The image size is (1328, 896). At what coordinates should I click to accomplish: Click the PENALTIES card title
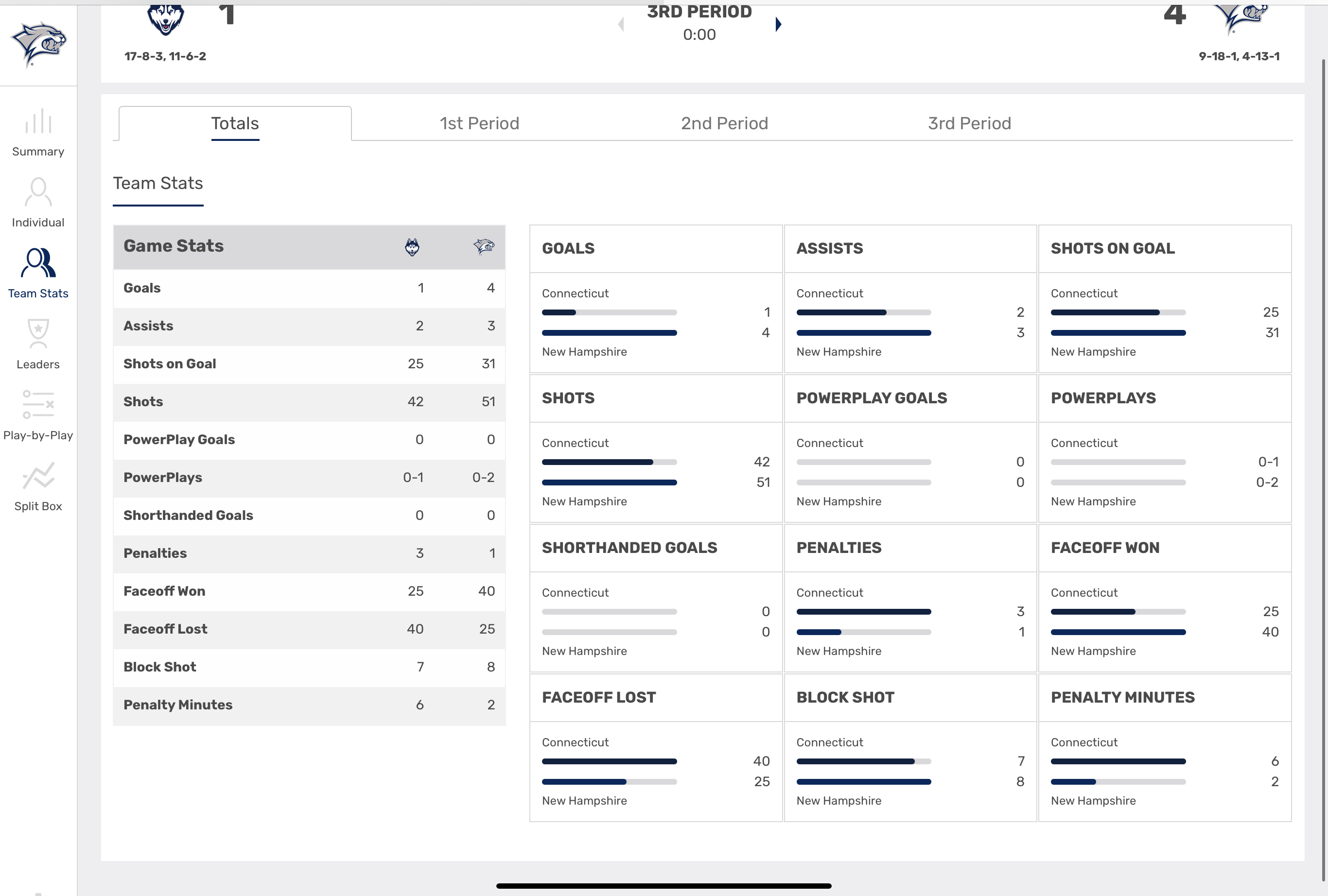point(839,548)
